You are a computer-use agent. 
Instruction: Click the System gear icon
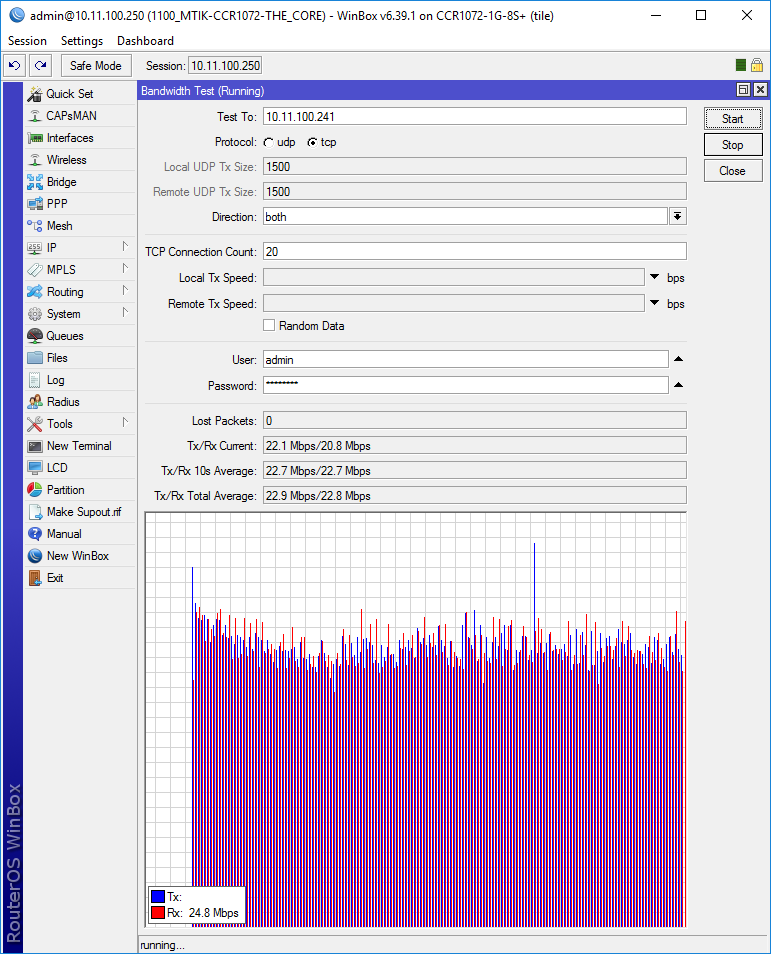35,314
